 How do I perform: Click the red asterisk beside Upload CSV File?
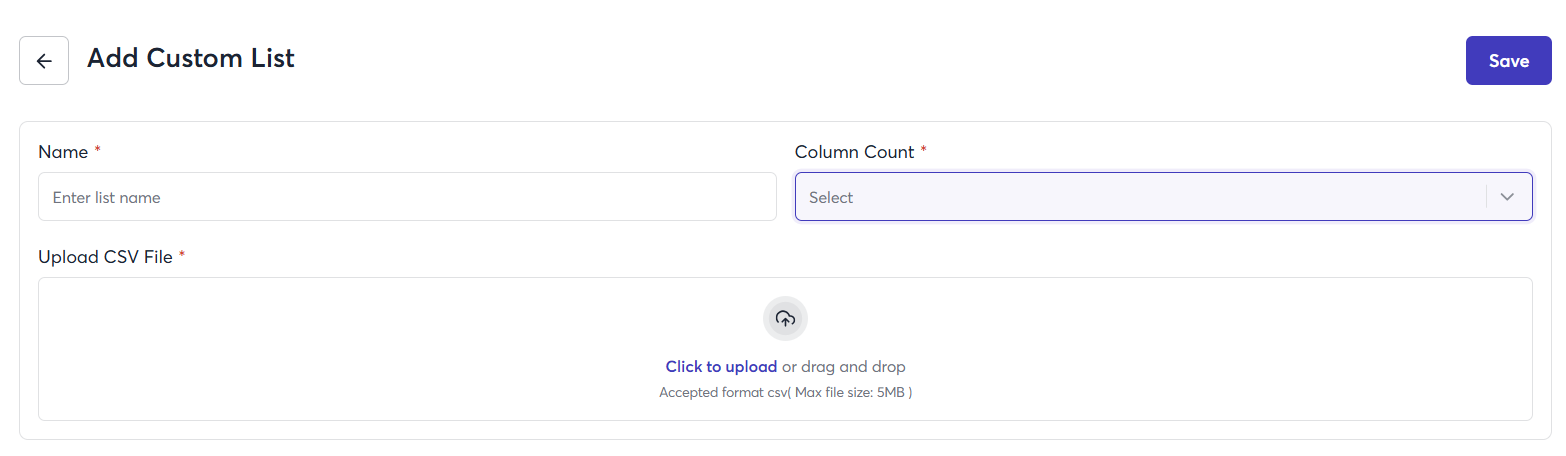click(x=182, y=256)
